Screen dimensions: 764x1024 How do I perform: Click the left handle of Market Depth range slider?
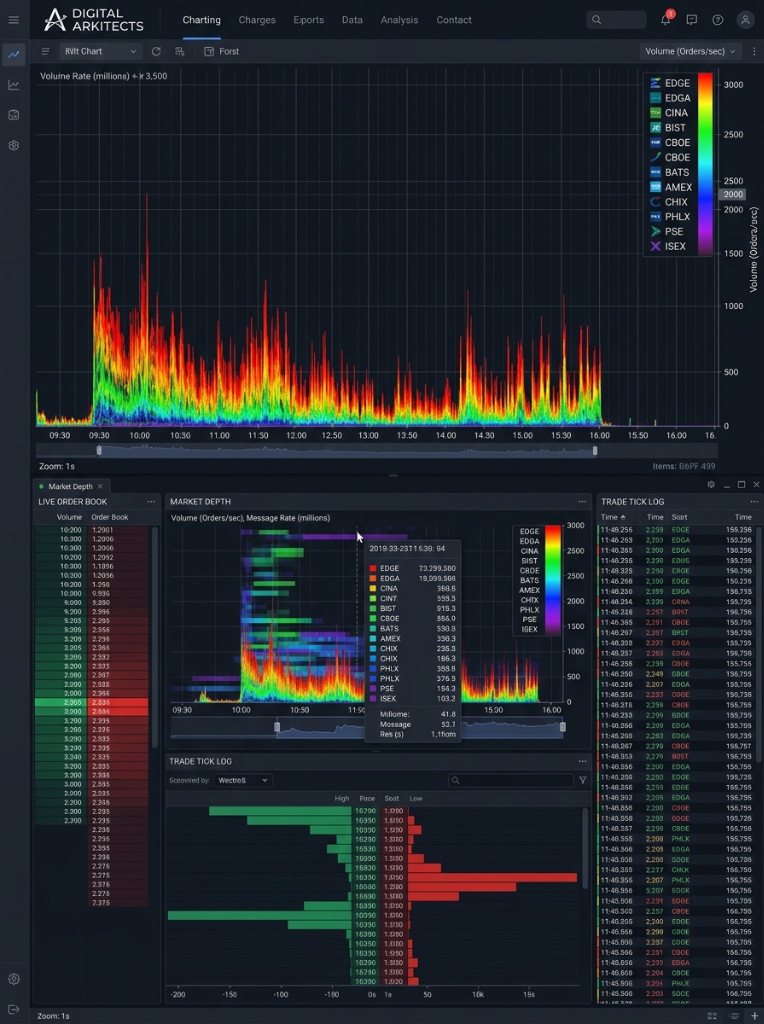277,727
